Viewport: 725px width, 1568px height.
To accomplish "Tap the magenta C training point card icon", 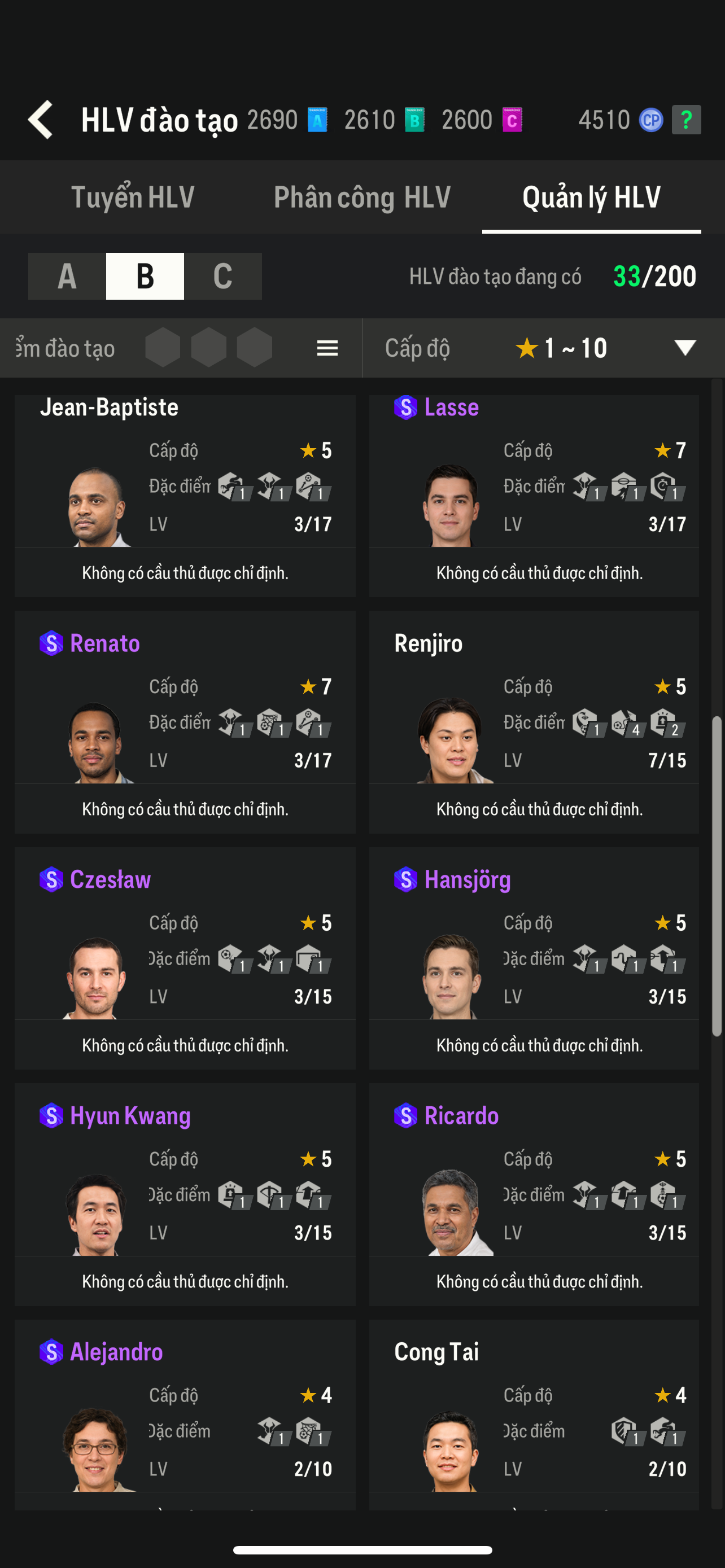I will [512, 120].
